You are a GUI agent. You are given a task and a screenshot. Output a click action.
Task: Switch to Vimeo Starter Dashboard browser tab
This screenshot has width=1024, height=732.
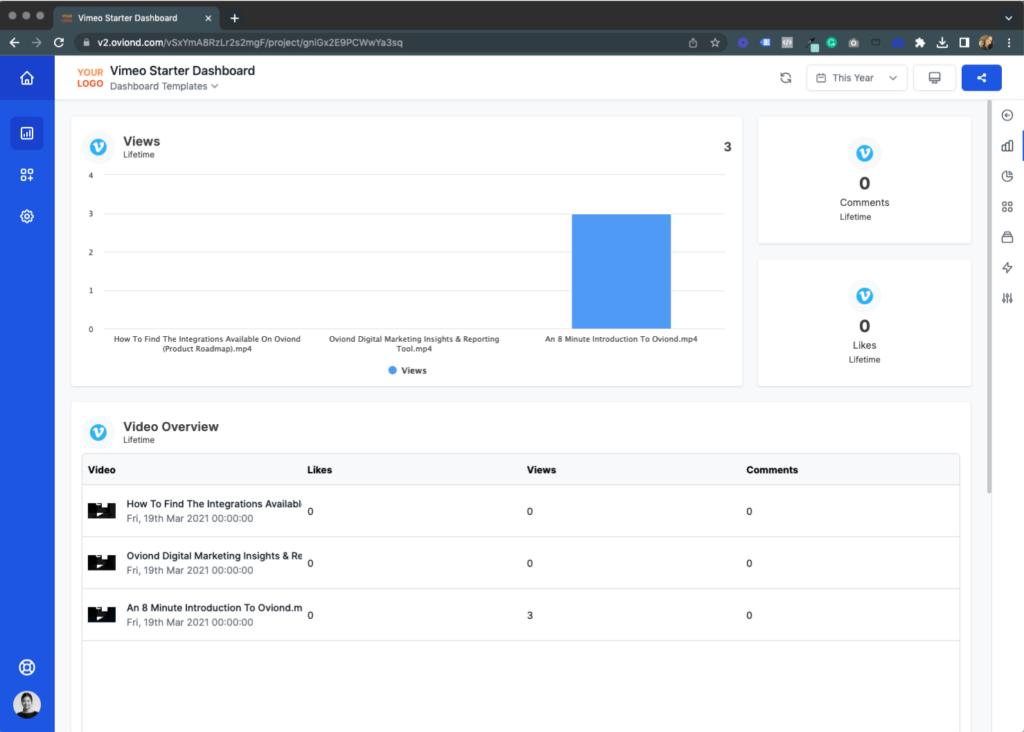pyautogui.click(x=136, y=18)
